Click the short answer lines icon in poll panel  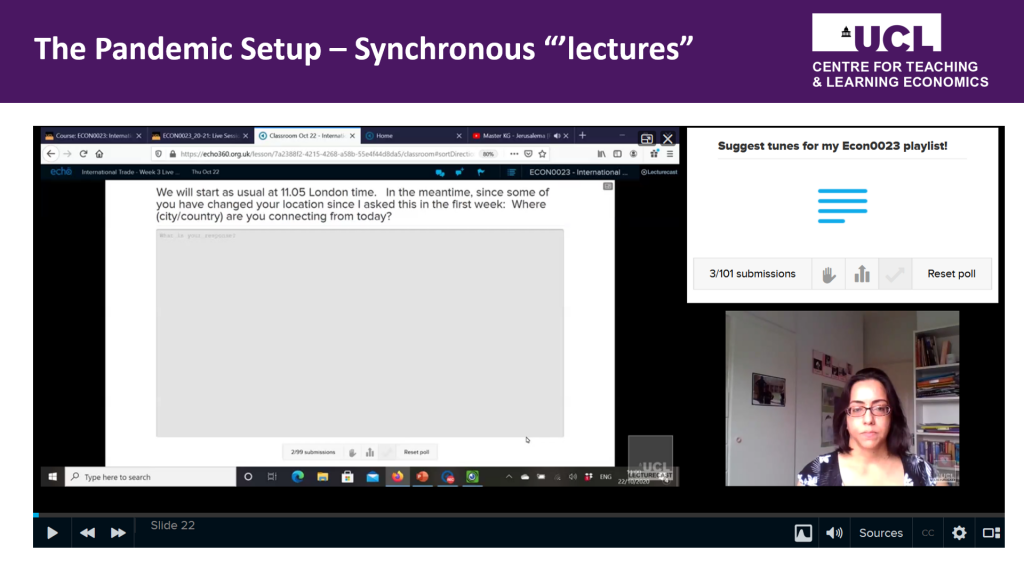pyautogui.click(x=842, y=206)
